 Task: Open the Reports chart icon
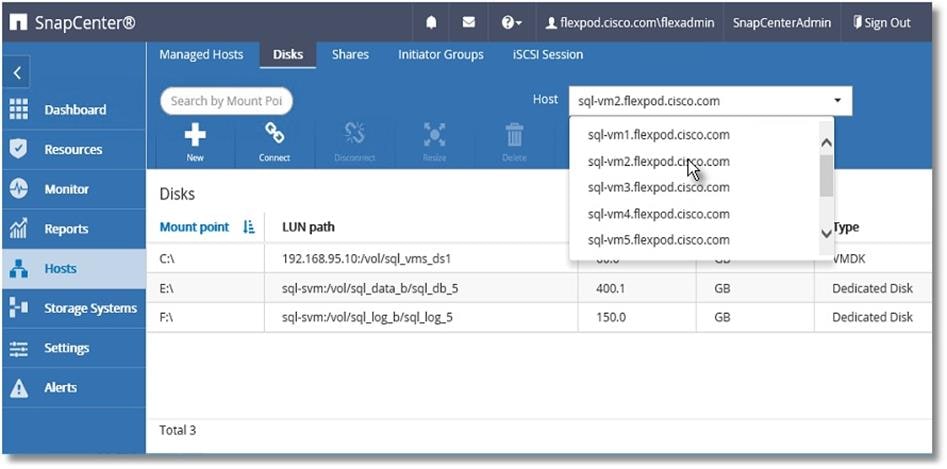(19, 229)
